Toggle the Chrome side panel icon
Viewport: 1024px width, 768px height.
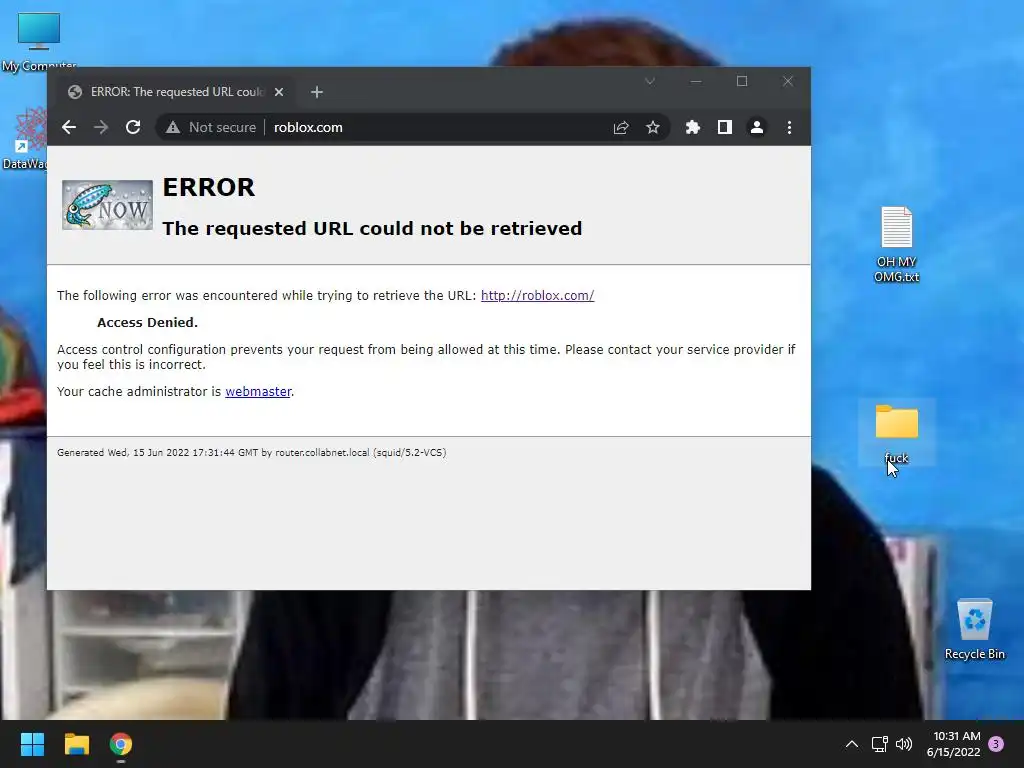725,127
